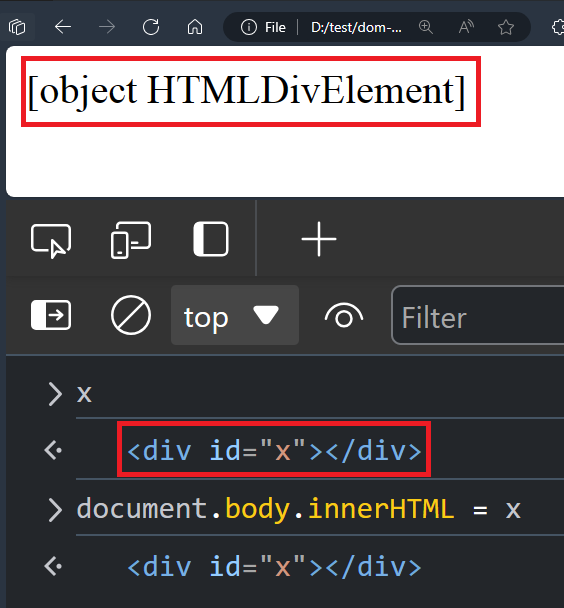Select the first div id="x" result

274,451
